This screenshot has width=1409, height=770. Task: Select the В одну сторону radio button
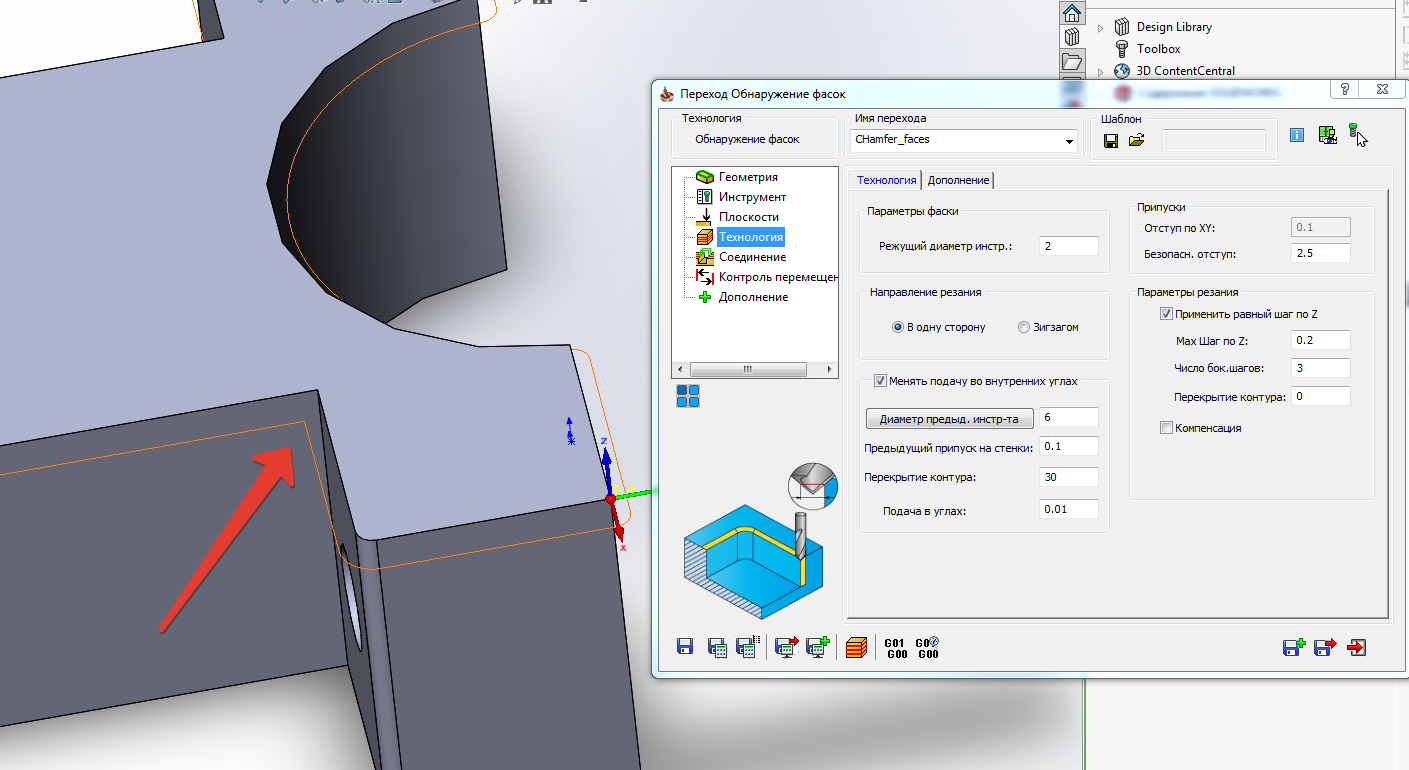898,327
